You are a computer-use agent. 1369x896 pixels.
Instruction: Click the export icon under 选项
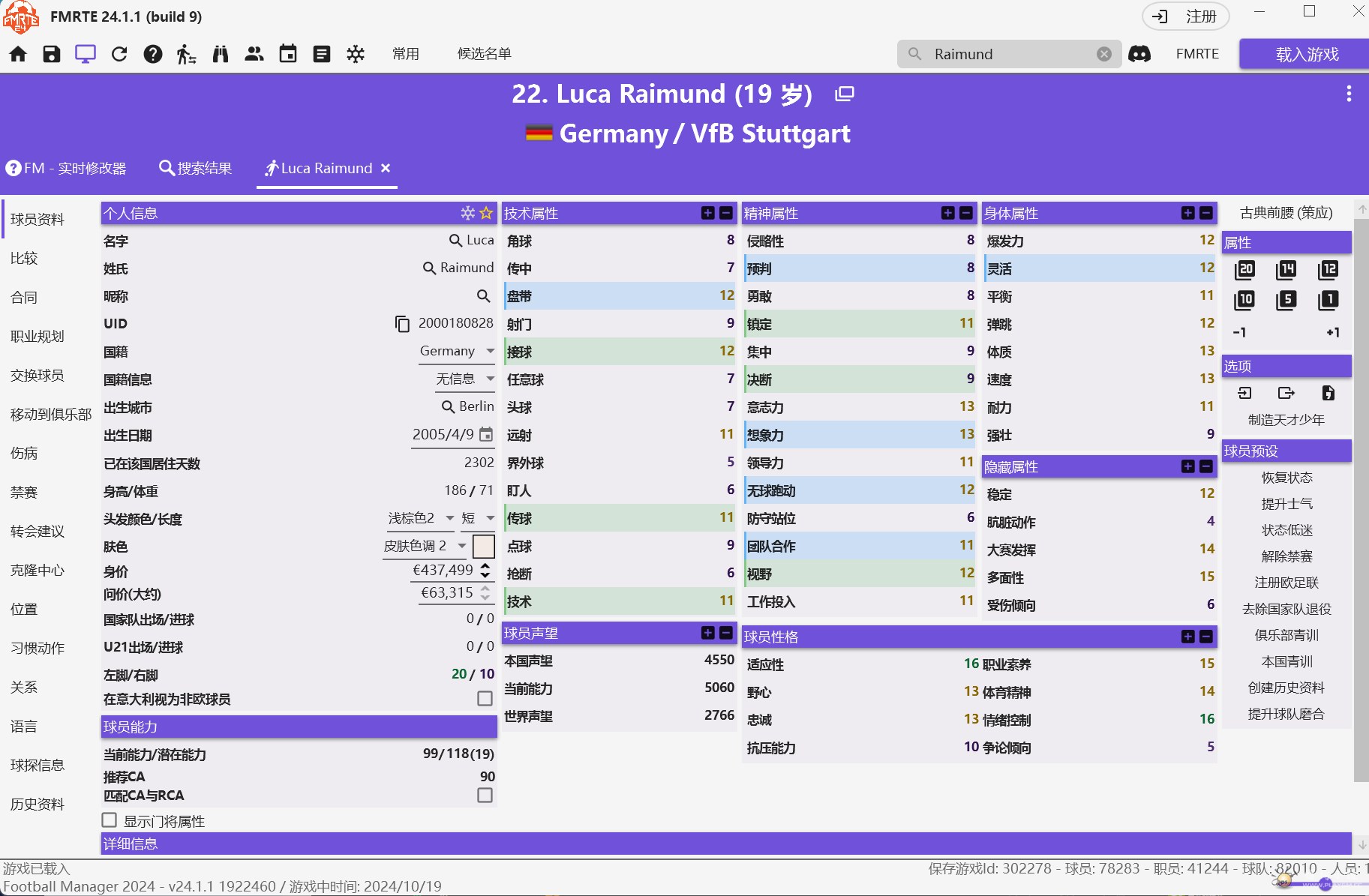[x=1286, y=393]
